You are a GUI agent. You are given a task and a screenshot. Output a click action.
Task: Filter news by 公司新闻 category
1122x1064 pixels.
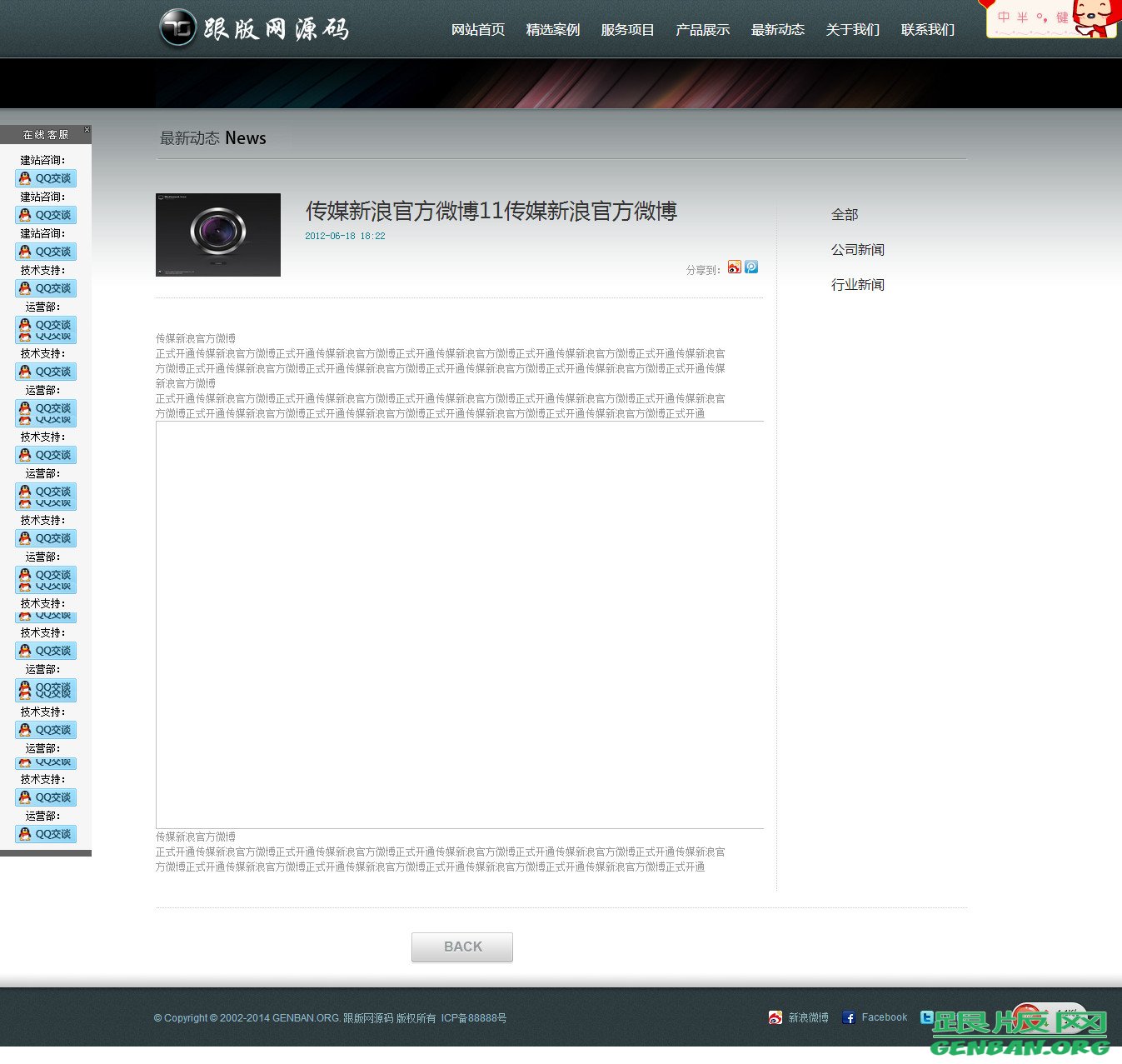[858, 250]
